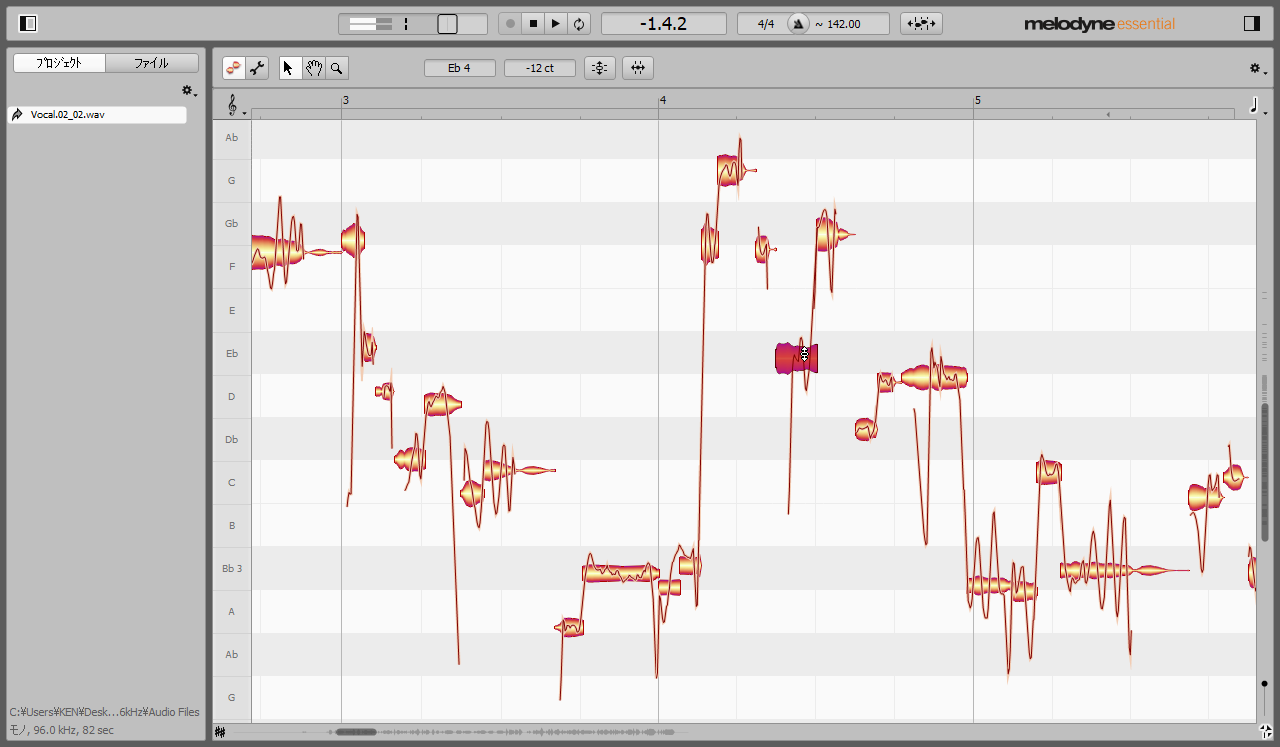
Task: Select the Scroll hand tool
Action: (314, 68)
